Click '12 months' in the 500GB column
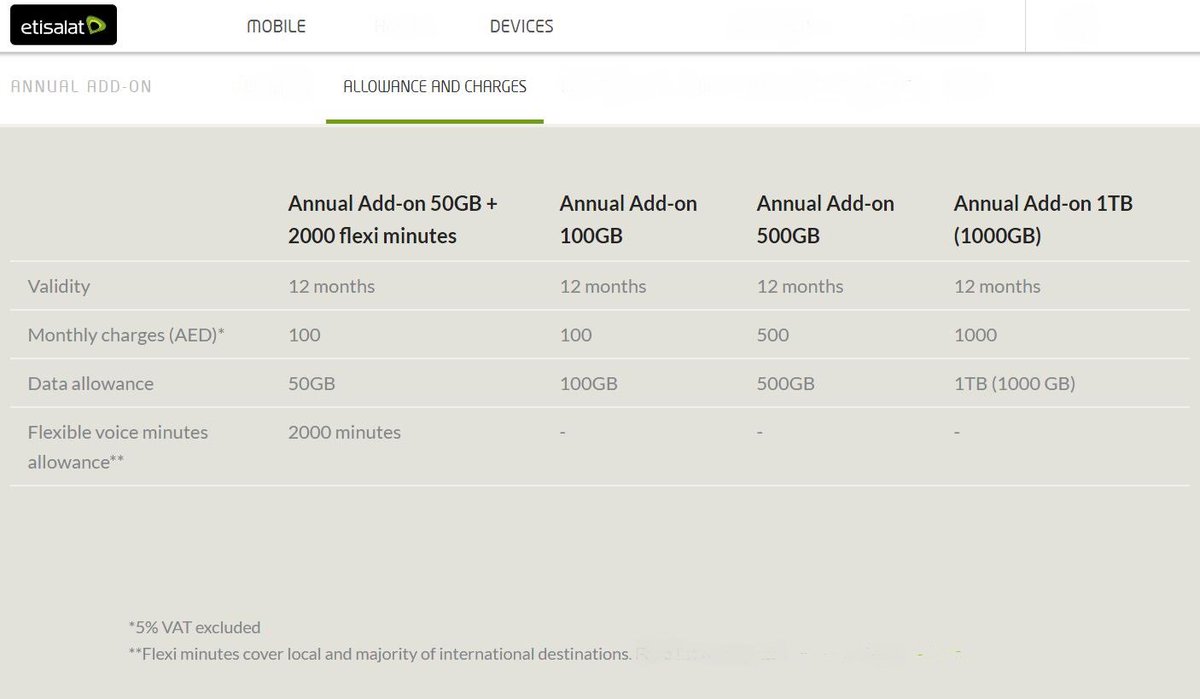The image size is (1200, 699). 800,286
